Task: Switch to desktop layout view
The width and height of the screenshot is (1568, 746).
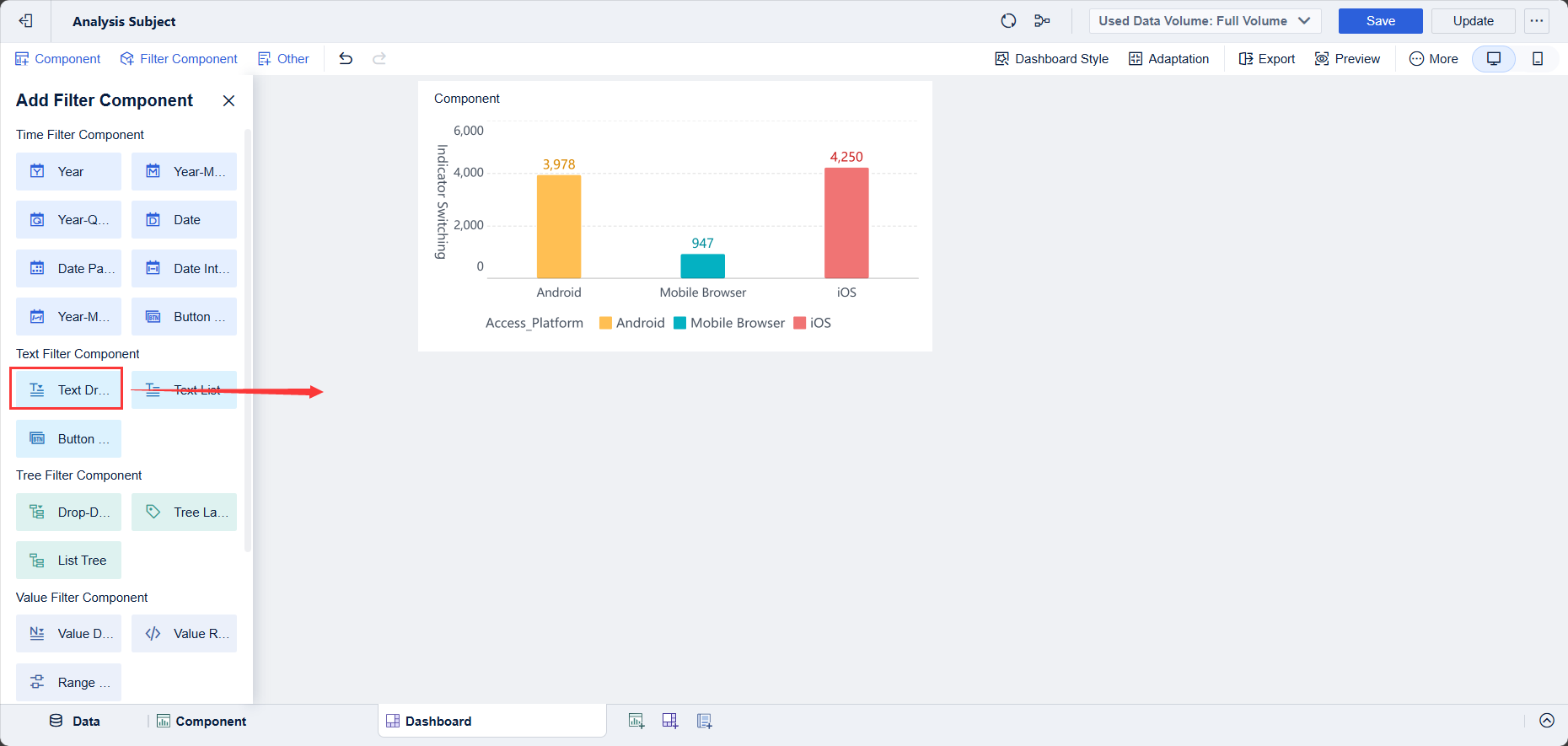Action: click(x=1494, y=59)
